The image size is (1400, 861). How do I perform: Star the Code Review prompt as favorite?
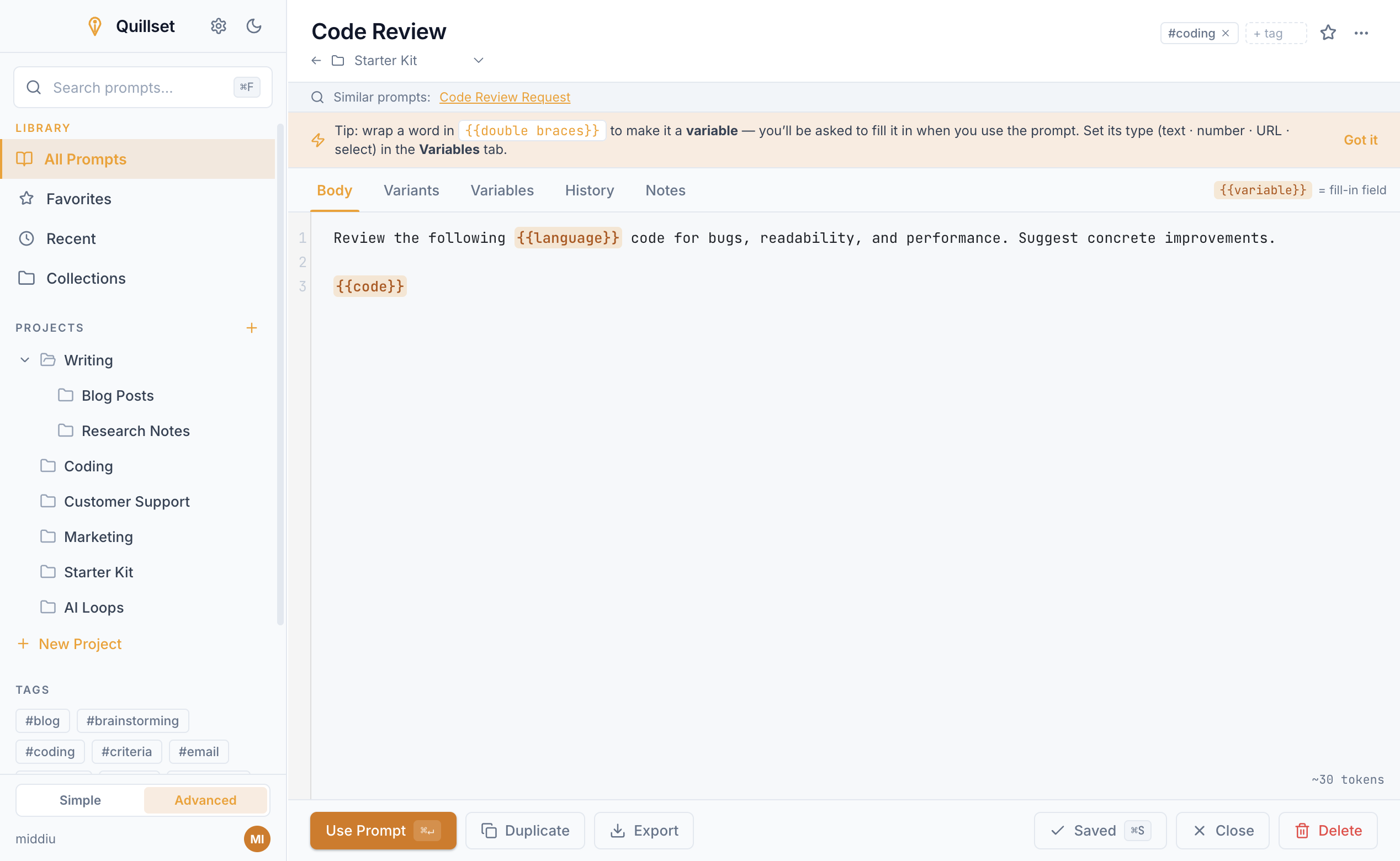coord(1328,33)
